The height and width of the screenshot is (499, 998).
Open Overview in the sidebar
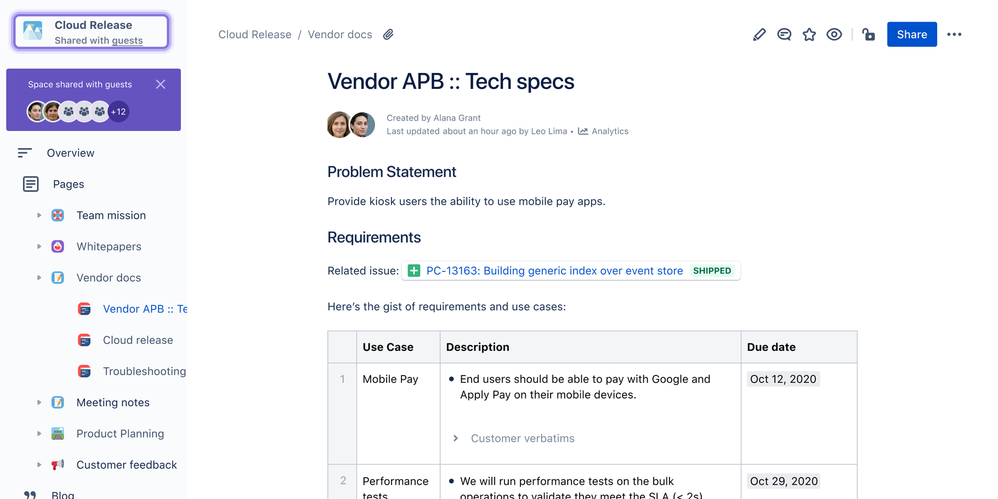(x=70, y=153)
